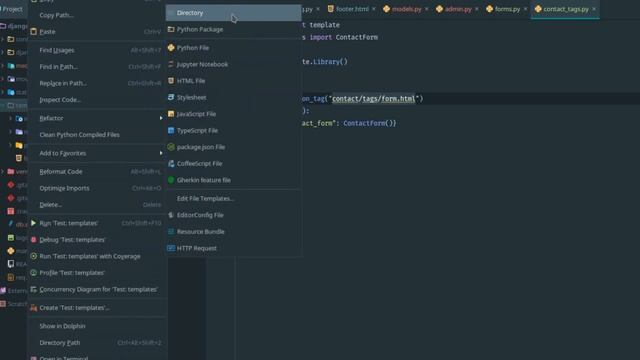The width and height of the screenshot is (640, 360).
Task: Create a new HTML File
Action: [233, 81]
